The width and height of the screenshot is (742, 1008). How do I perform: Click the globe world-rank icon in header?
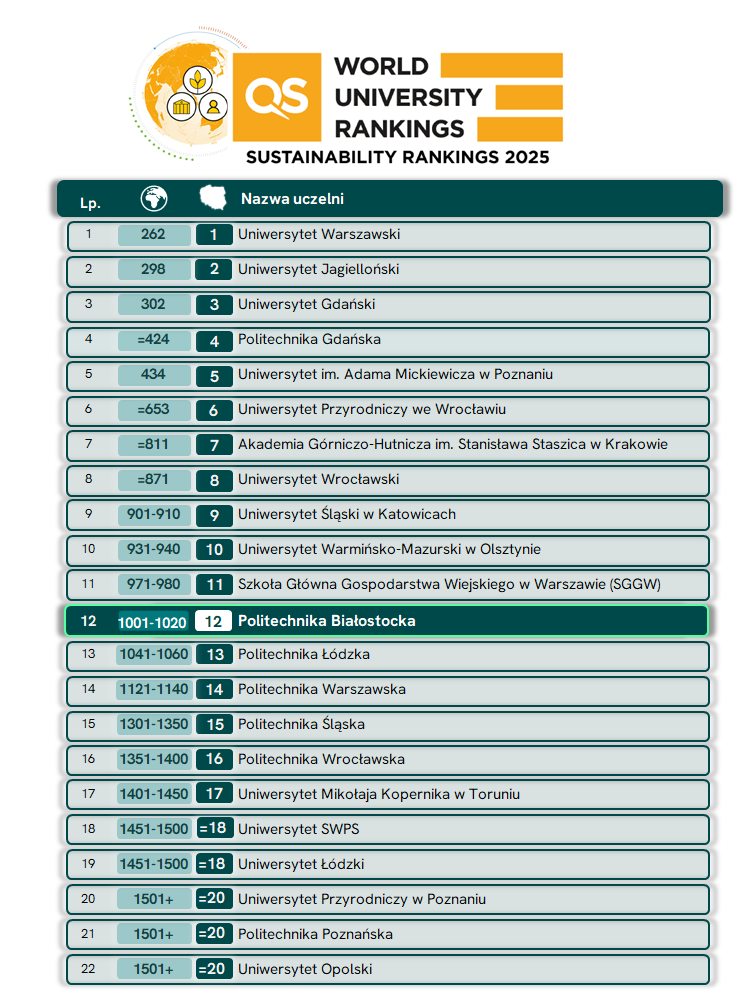pos(153,198)
